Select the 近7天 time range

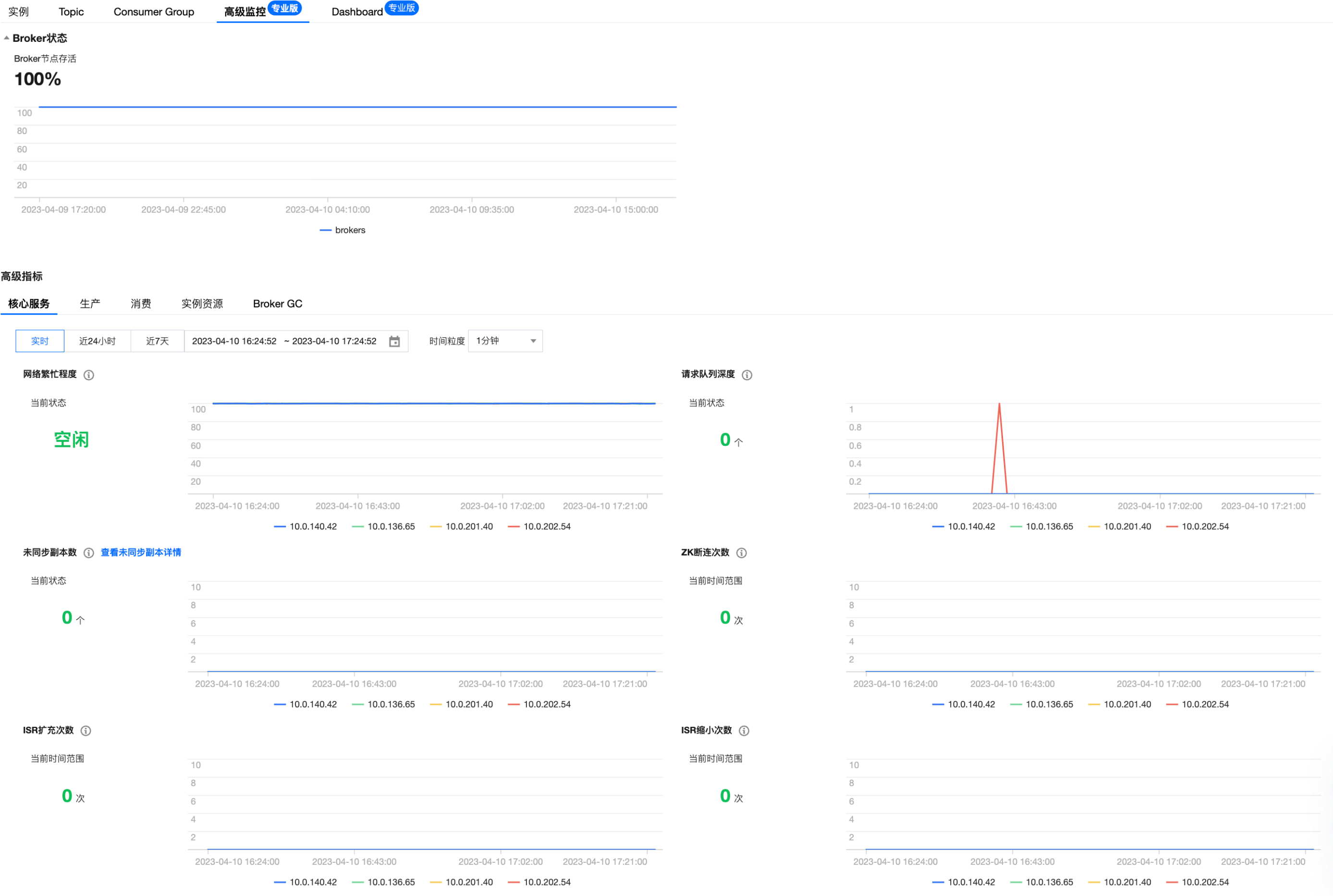[x=157, y=341]
